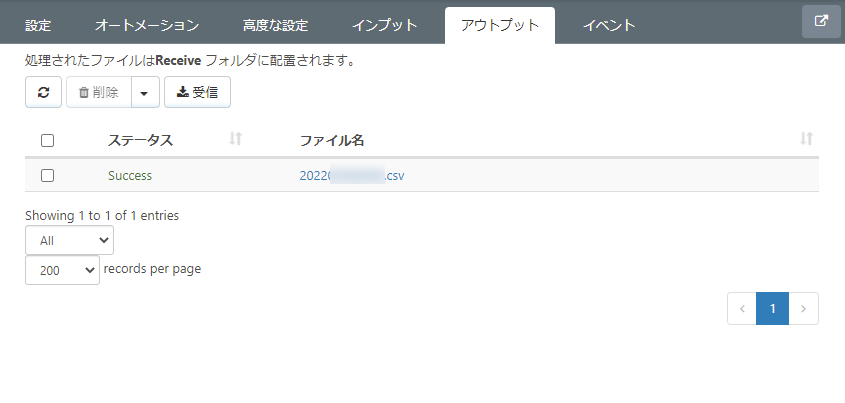The height and width of the screenshot is (403, 845).
Task: Open the All filter dropdown
Action: 70,240
